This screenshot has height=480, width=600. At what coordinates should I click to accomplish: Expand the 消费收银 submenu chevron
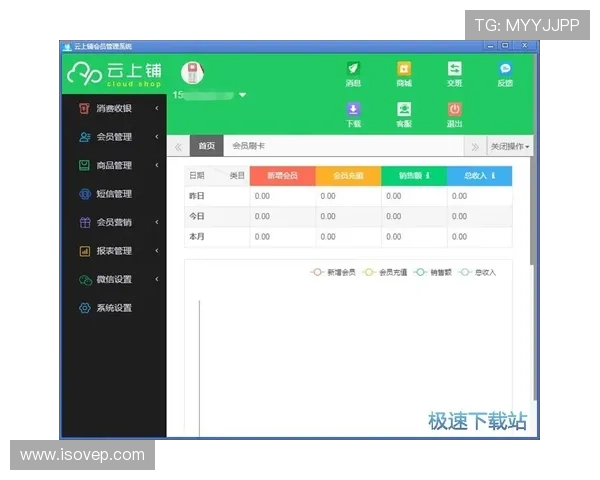tap(157, 108)
